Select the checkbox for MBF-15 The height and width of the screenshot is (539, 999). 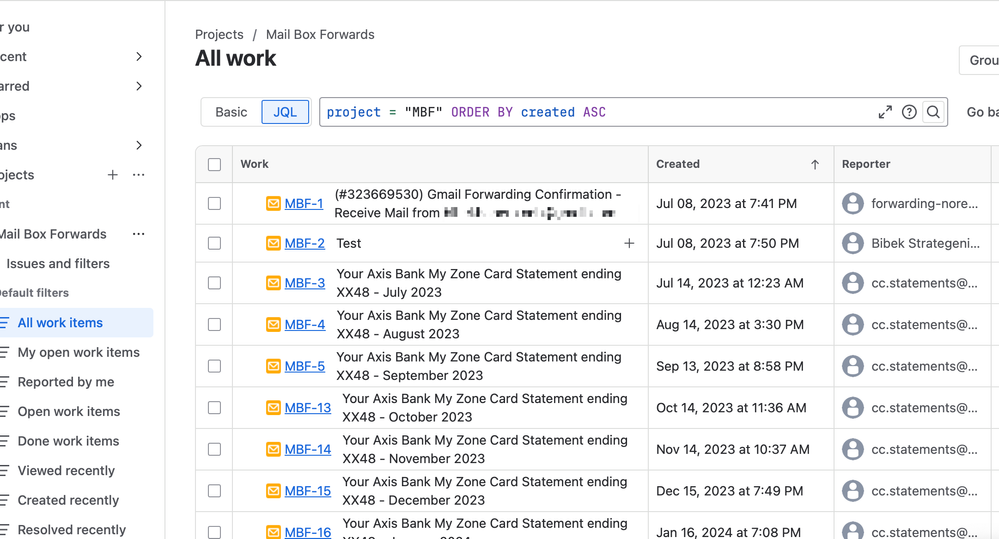pyautogui.click(x=215, y=491)
